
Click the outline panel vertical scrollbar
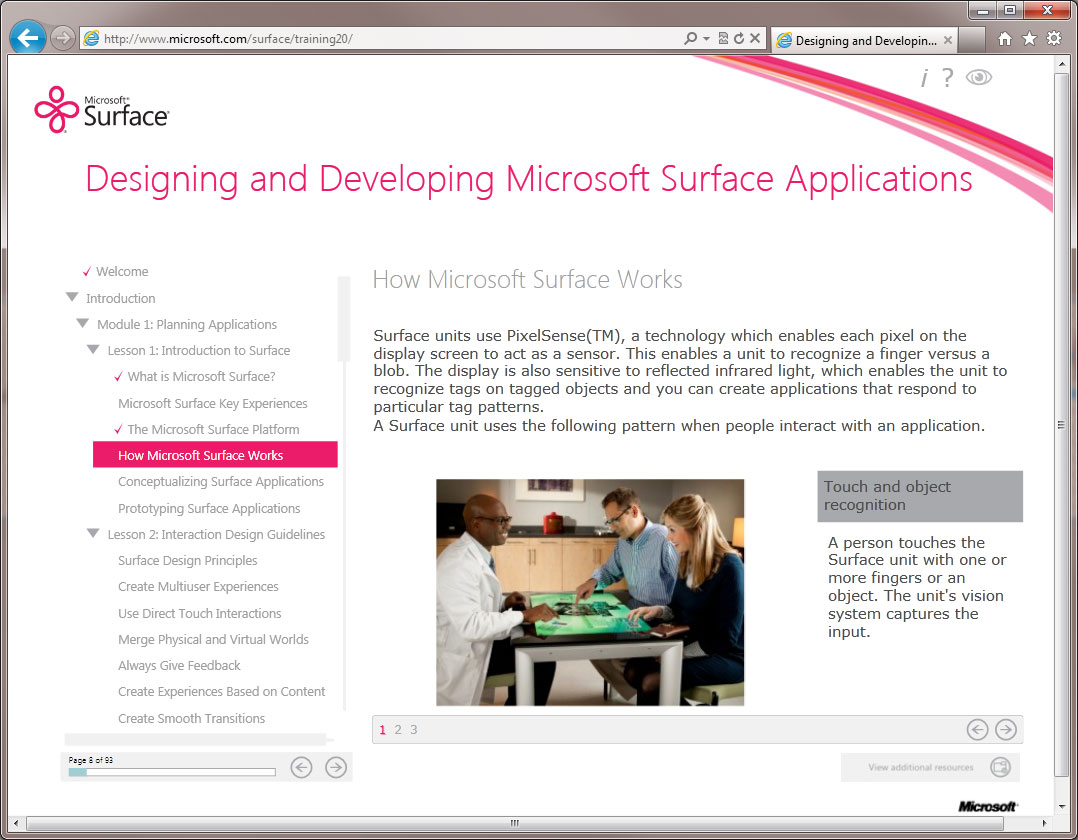pos(344,320)
